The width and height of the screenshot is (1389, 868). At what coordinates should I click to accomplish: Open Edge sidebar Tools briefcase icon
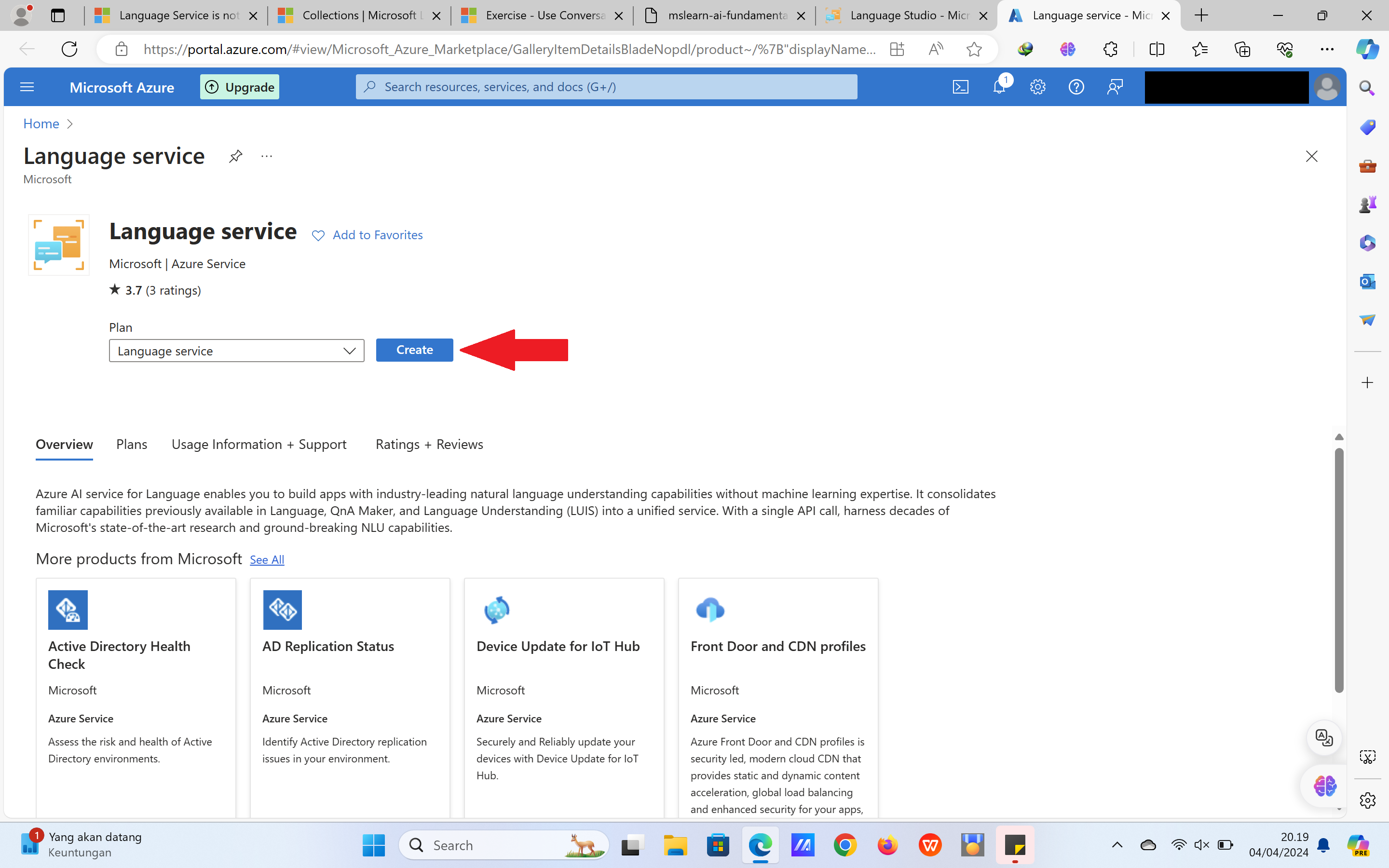1367,166
